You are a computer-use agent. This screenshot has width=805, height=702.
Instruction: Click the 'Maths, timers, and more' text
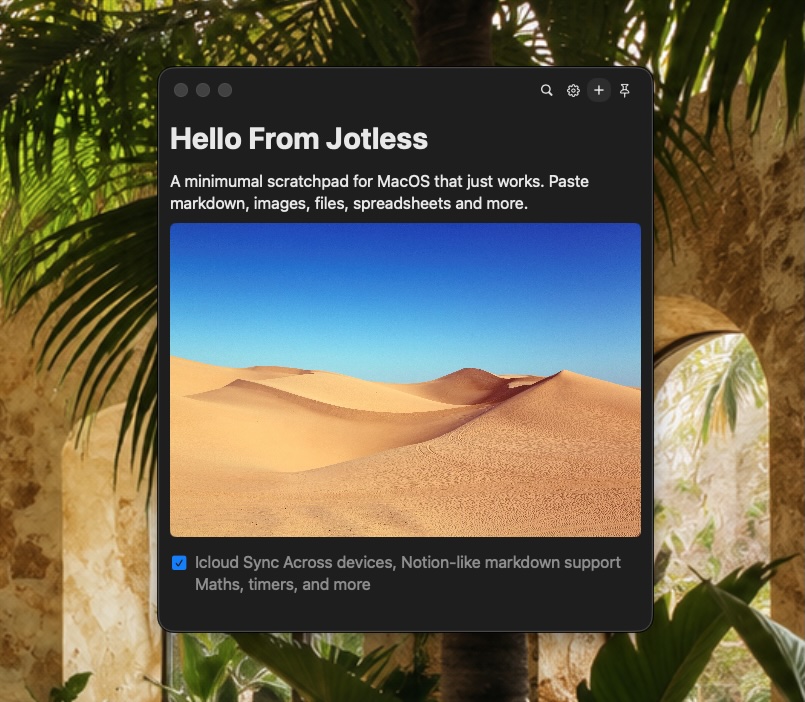click(282, 584)
